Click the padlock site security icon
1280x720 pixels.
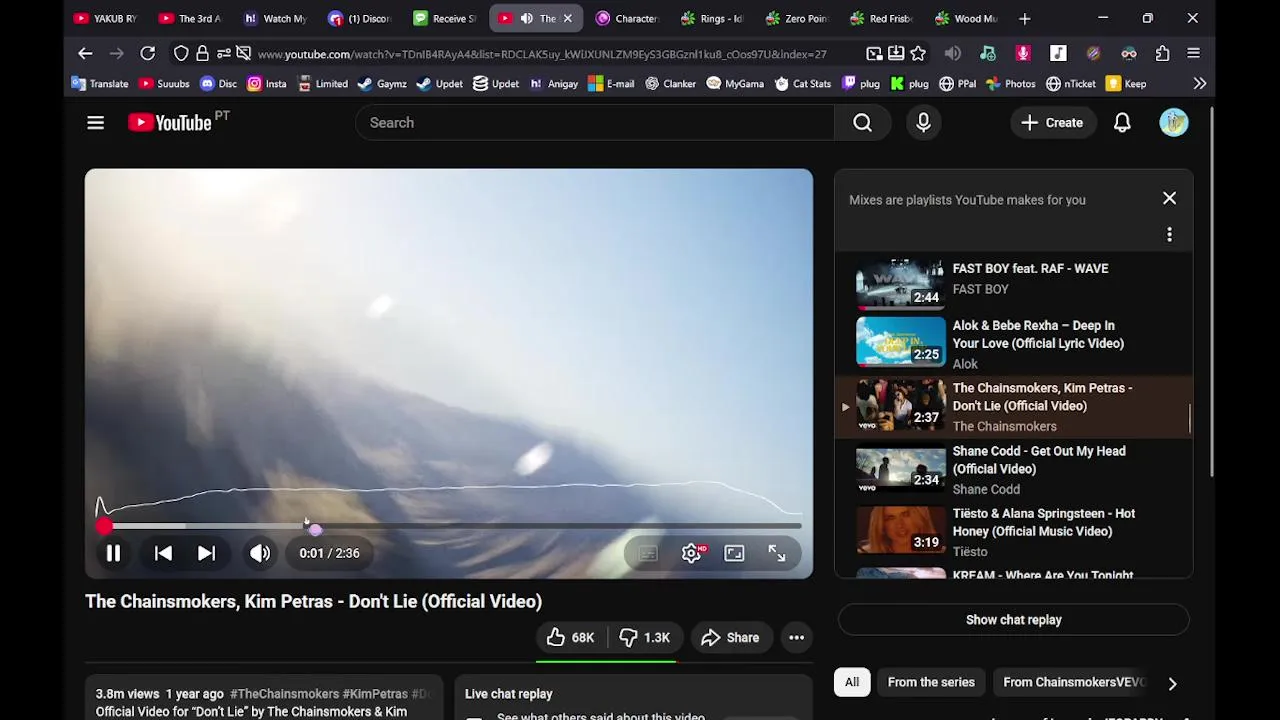[x=202, y=53]
